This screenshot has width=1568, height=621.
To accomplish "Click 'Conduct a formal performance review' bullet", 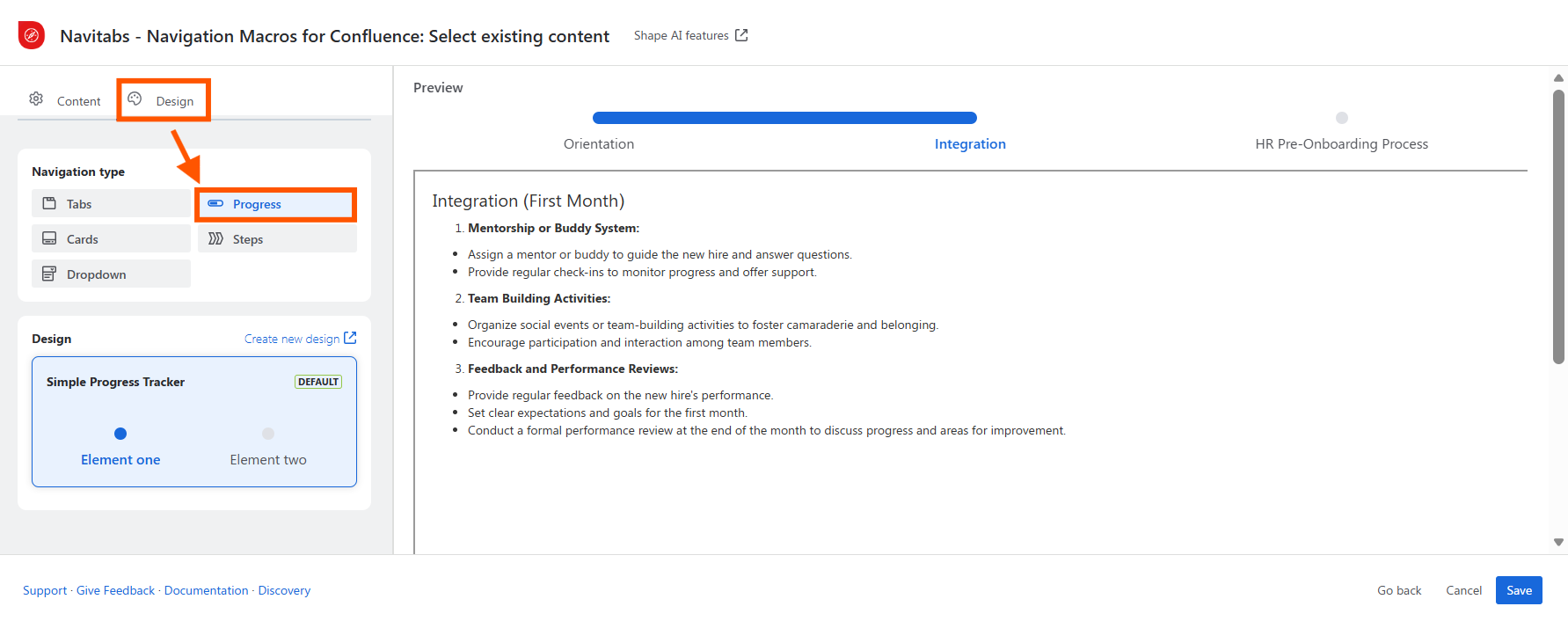I will [767, 430].
